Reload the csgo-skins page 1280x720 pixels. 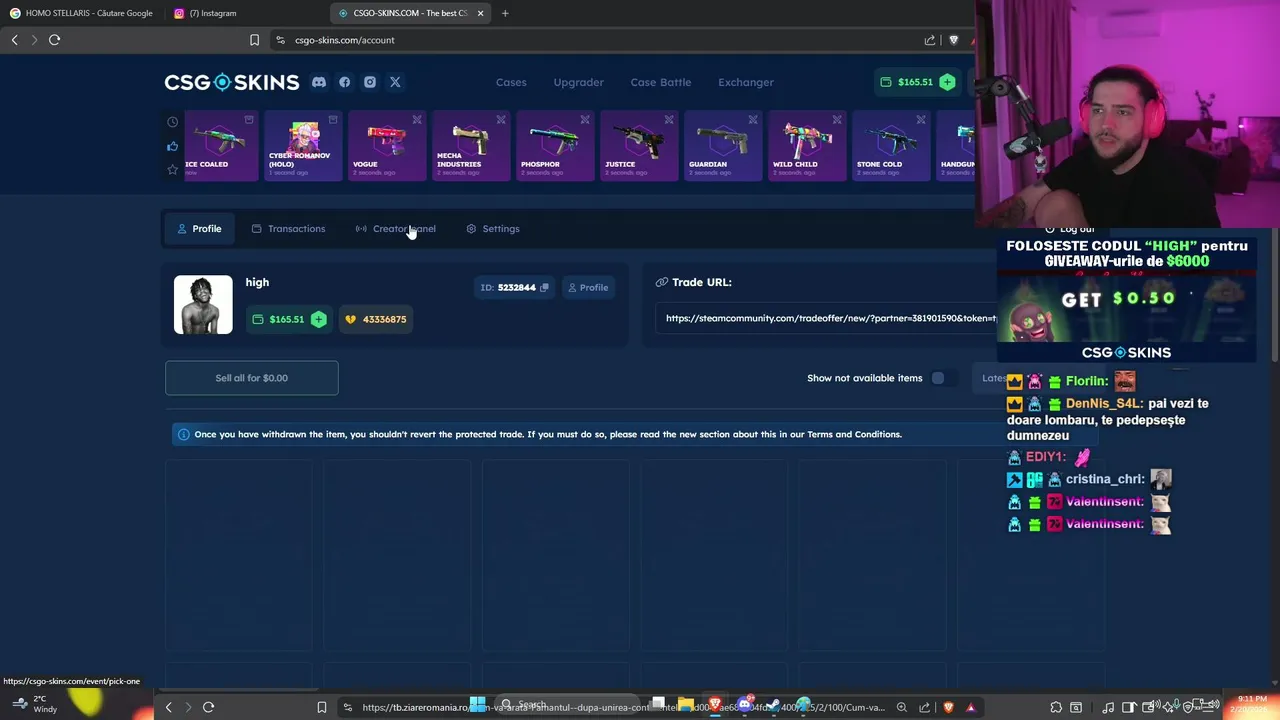coord(54,40)
